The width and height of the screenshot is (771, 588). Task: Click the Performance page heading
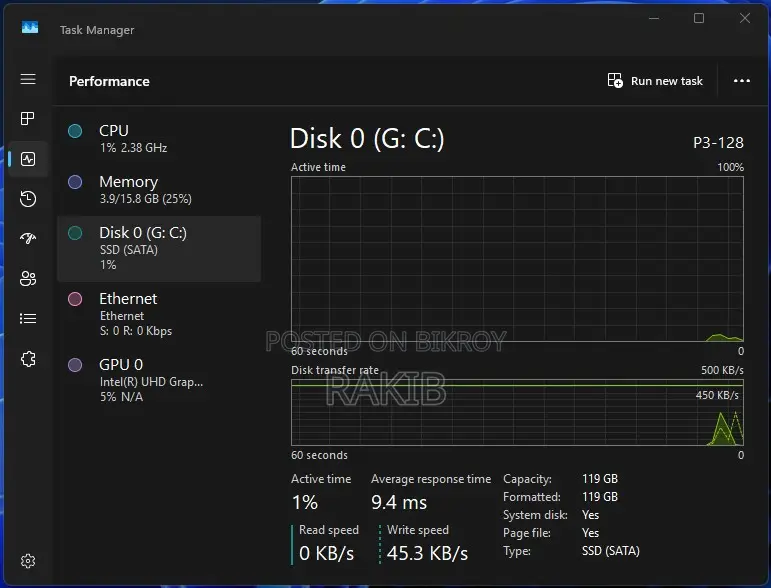click(x=109, y=81)
